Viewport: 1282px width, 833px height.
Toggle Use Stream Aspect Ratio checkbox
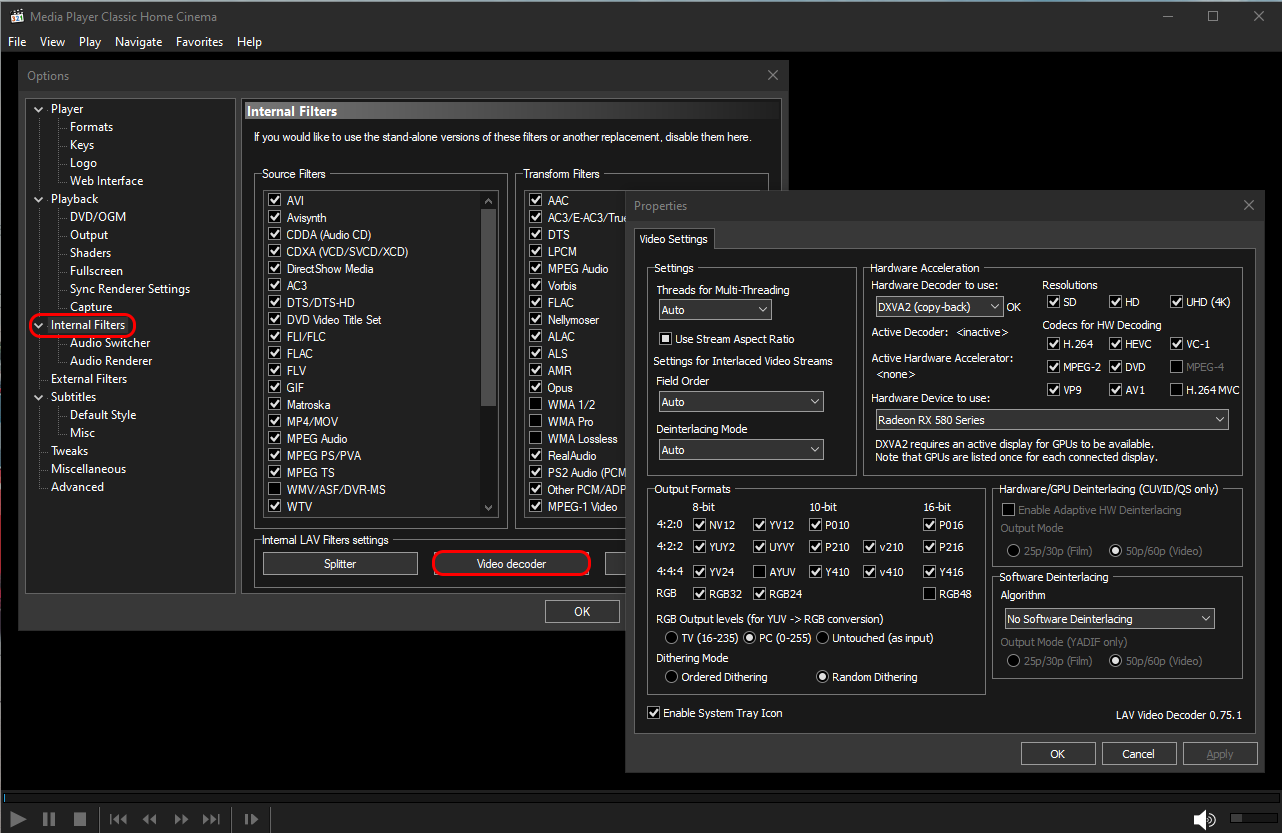665,339
